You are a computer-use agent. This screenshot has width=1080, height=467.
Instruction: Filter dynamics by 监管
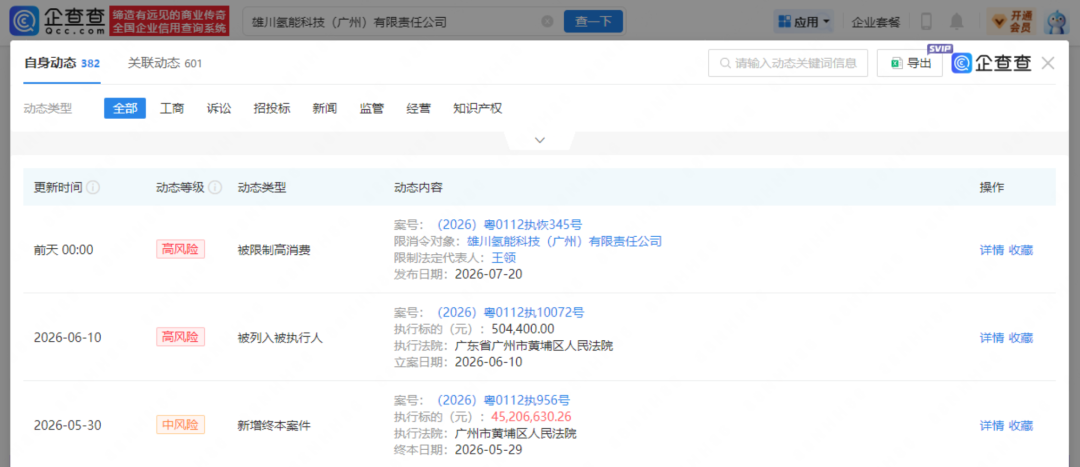pos(372,108)
